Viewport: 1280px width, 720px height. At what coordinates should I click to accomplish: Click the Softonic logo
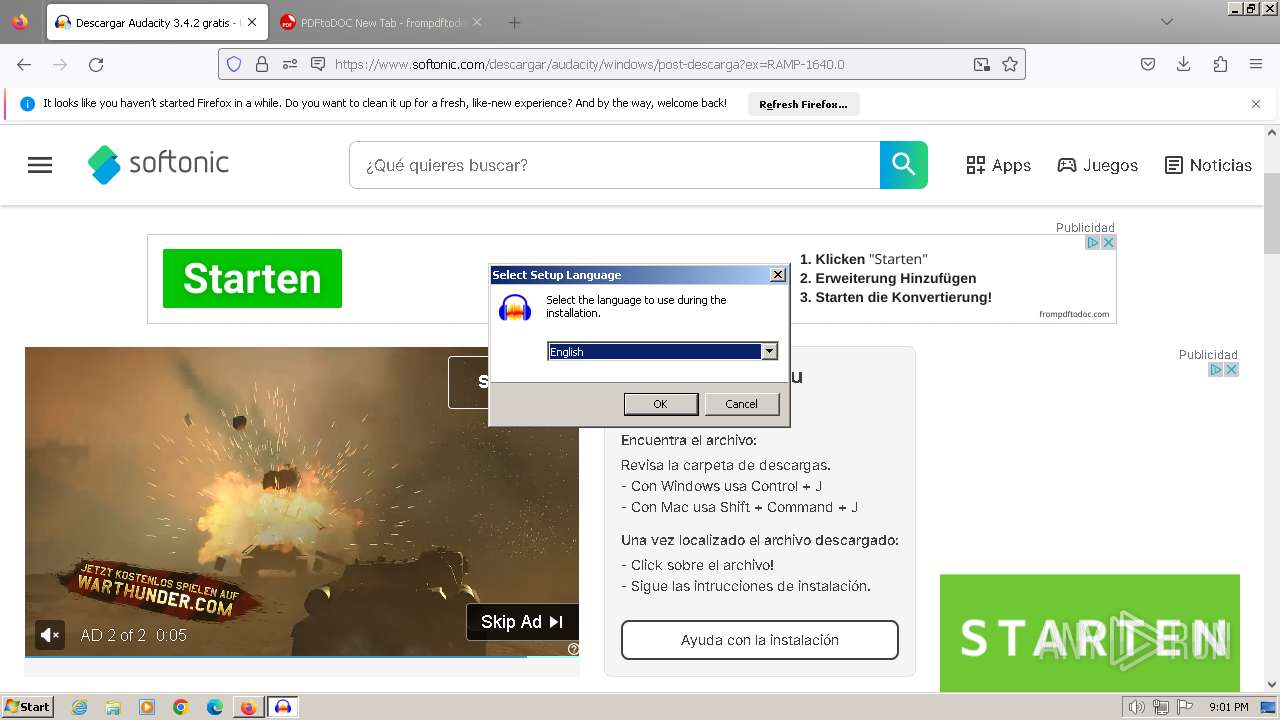158,164
